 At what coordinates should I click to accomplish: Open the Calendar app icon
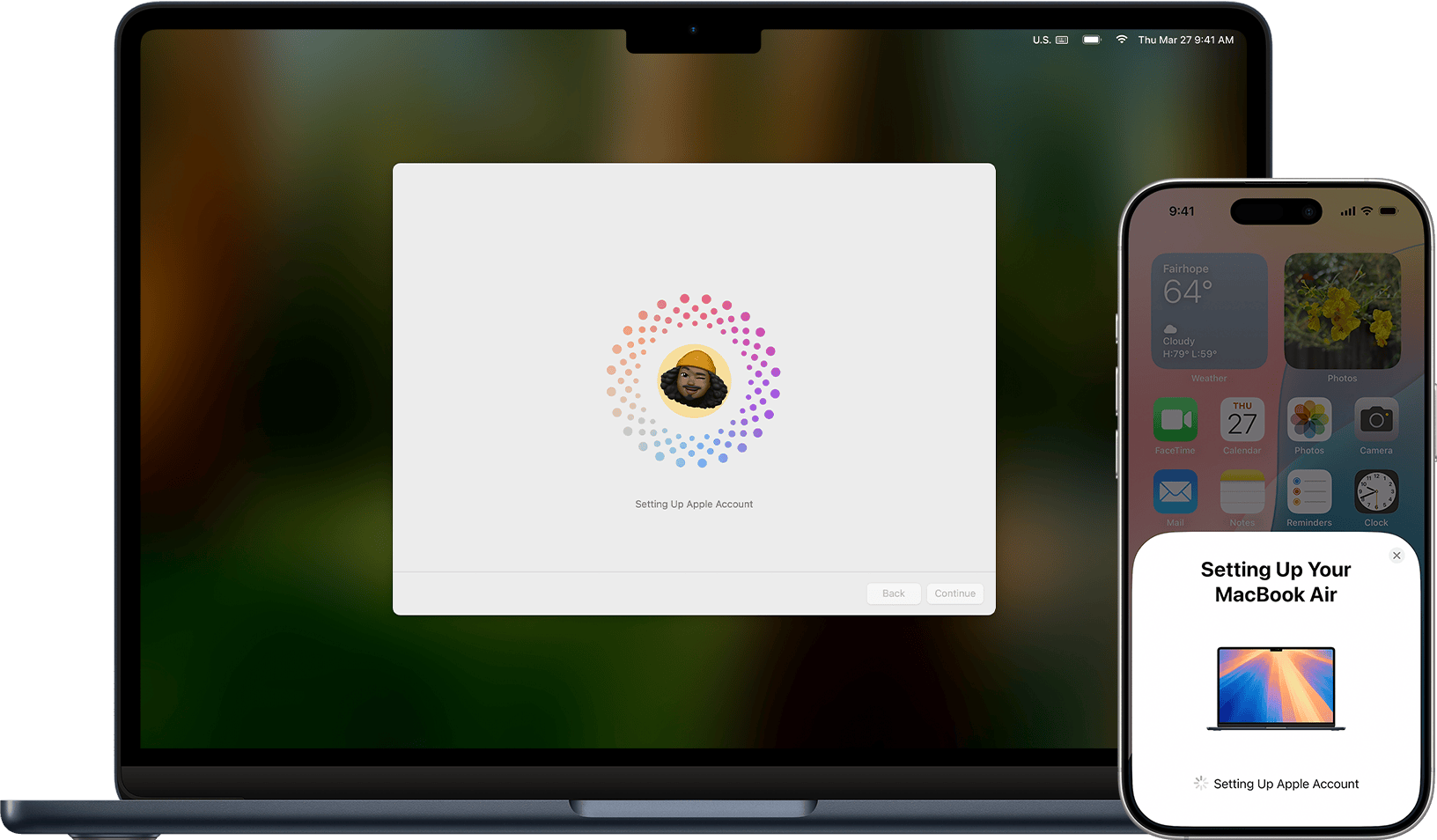click(x=1242, y=420)
